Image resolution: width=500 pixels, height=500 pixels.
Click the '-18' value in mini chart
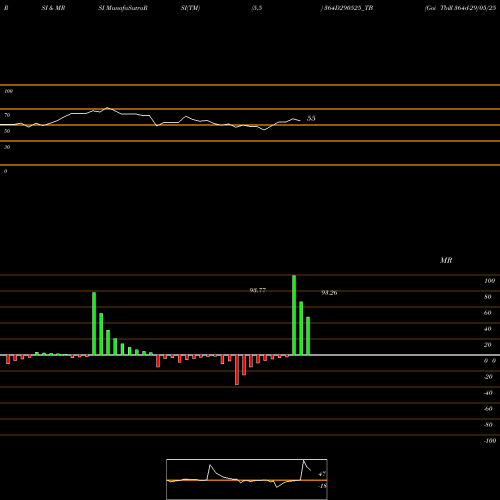click(323, 486)
